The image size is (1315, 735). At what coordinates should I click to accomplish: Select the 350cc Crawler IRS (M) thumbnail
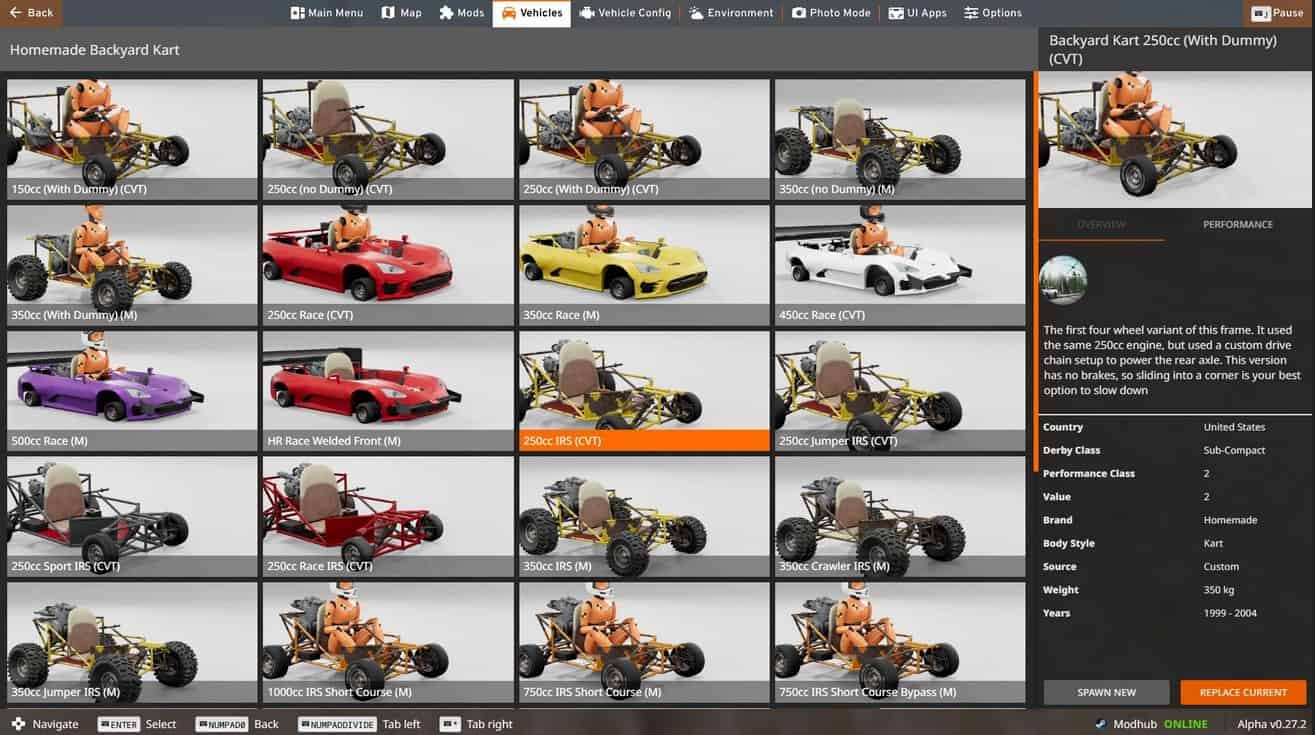tap(899, 515)
